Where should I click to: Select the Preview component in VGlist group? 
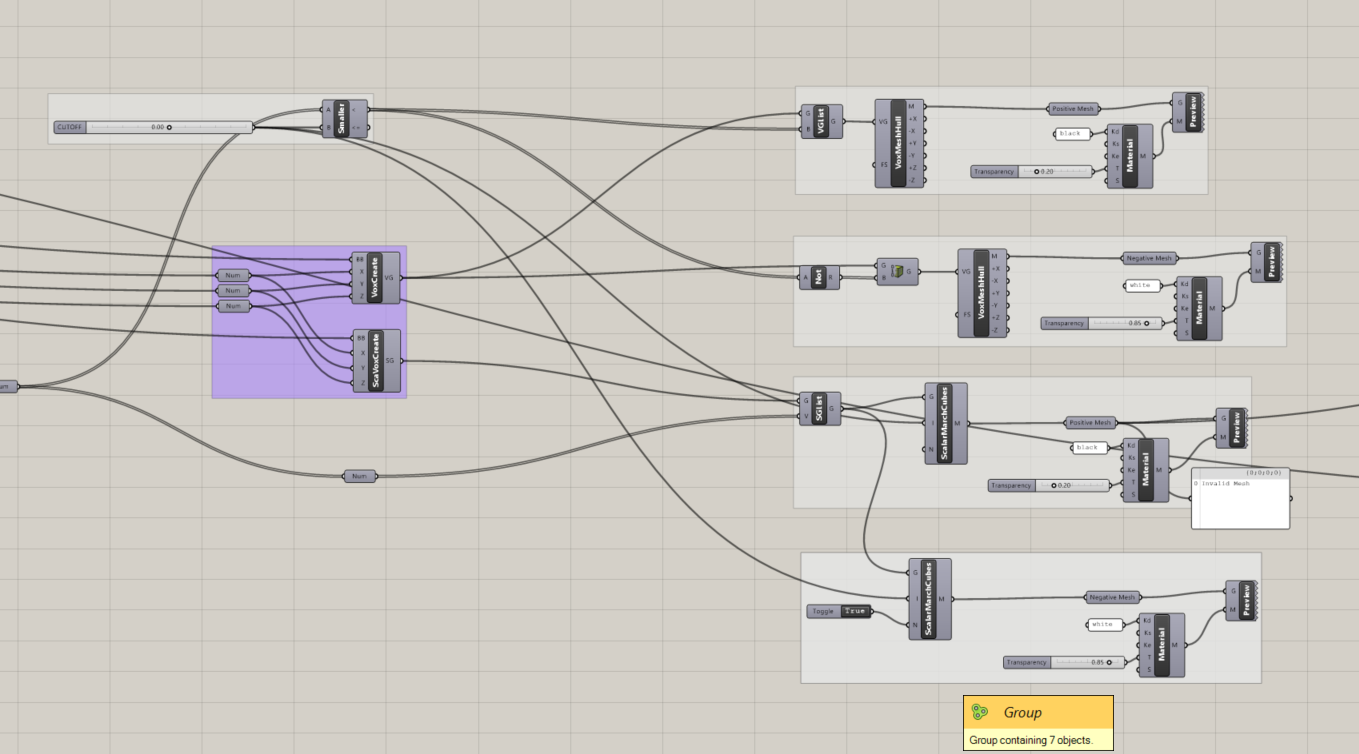coord(1188,114)
